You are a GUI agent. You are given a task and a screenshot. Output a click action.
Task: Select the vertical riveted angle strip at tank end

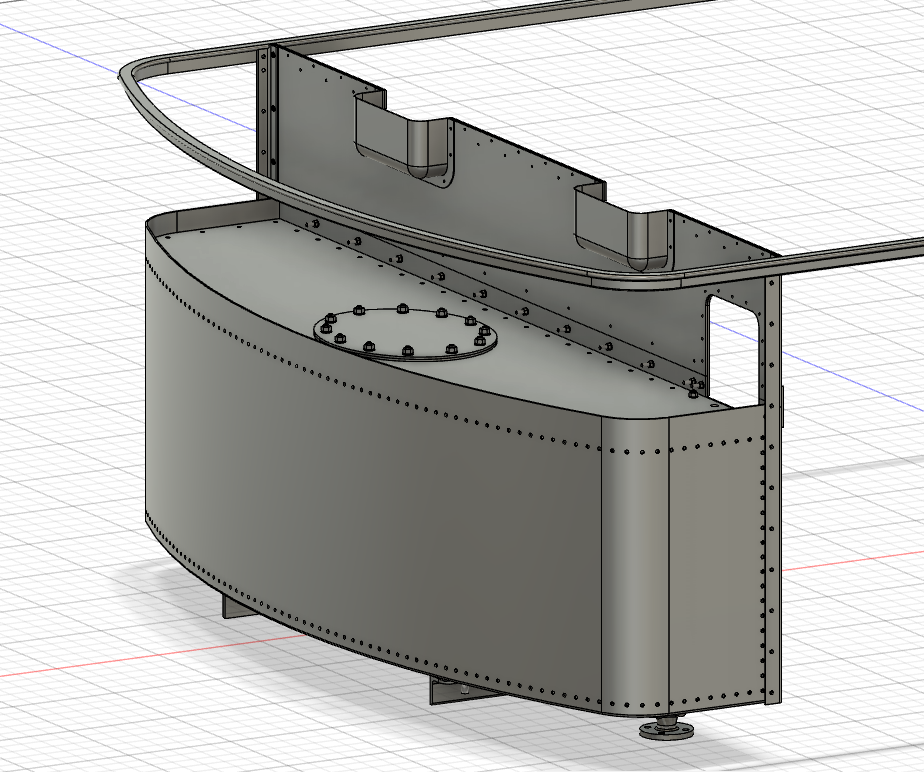[x=773, y=489]
